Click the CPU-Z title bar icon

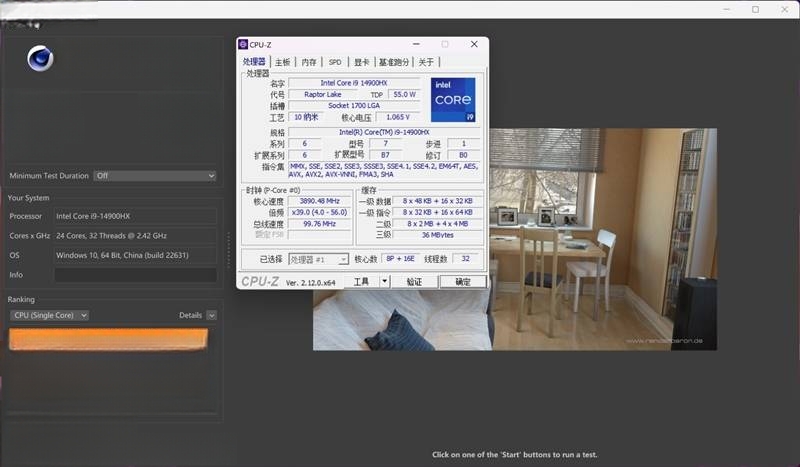tap(243, 44)
